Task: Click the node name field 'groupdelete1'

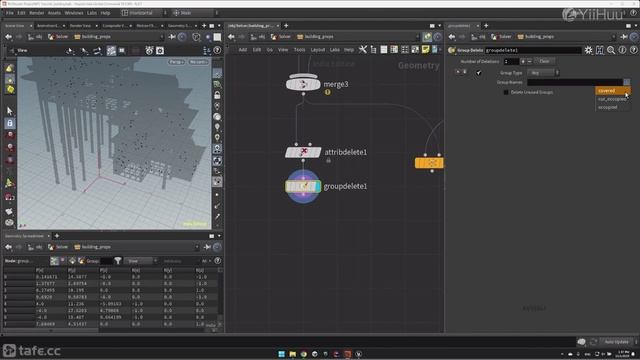Action: pos(533,50)
